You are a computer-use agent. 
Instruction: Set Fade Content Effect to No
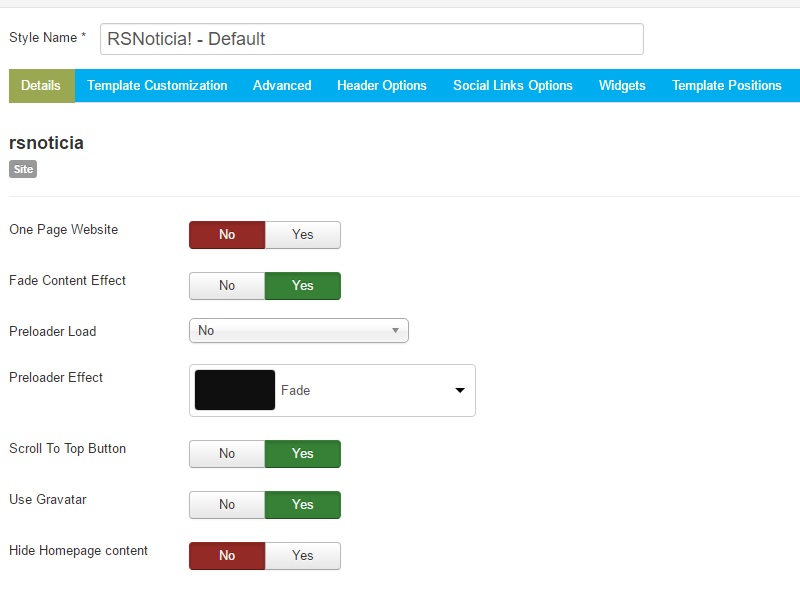tap(227, 286)
